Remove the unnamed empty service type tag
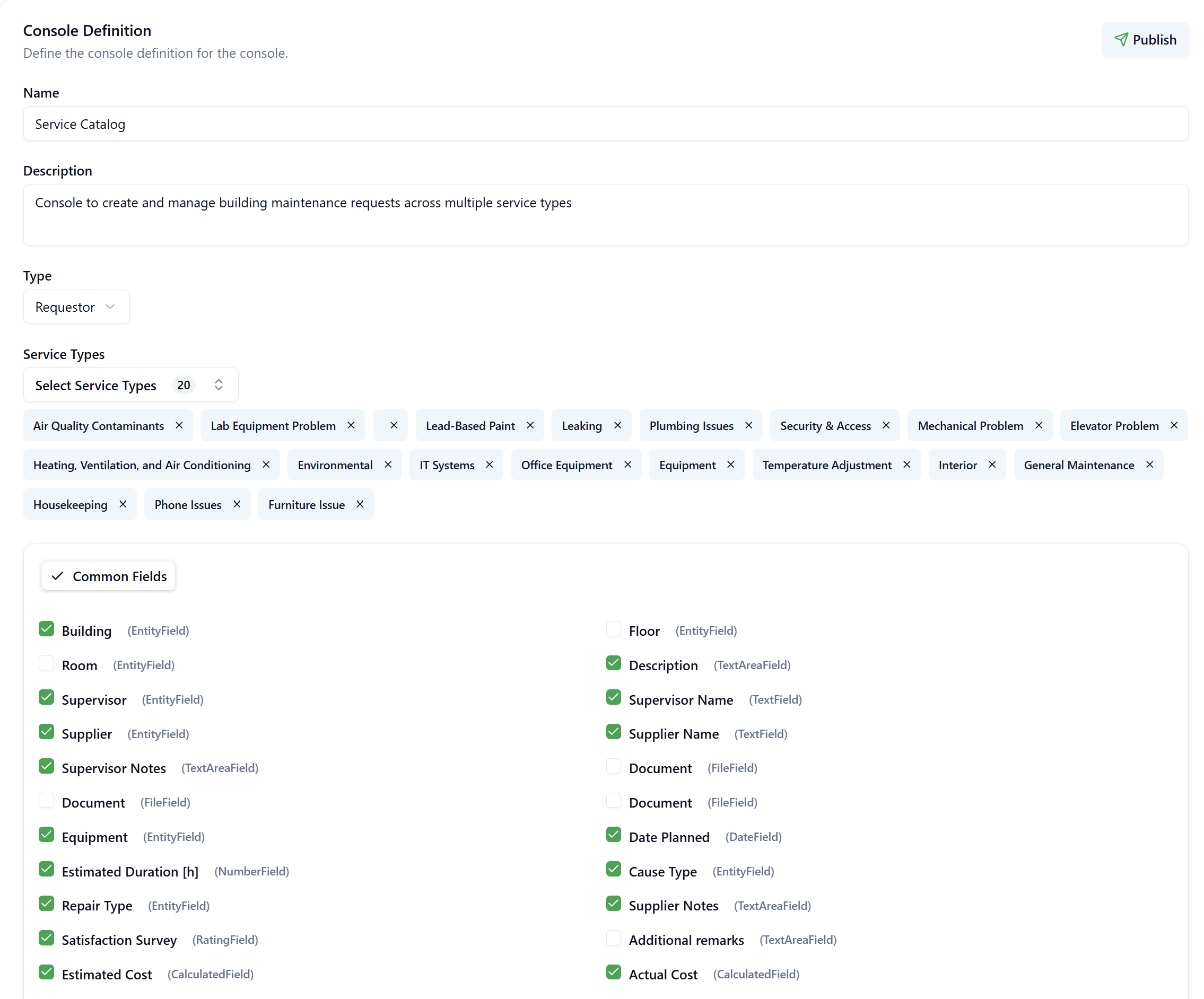1204x999 pixels. 394,425
